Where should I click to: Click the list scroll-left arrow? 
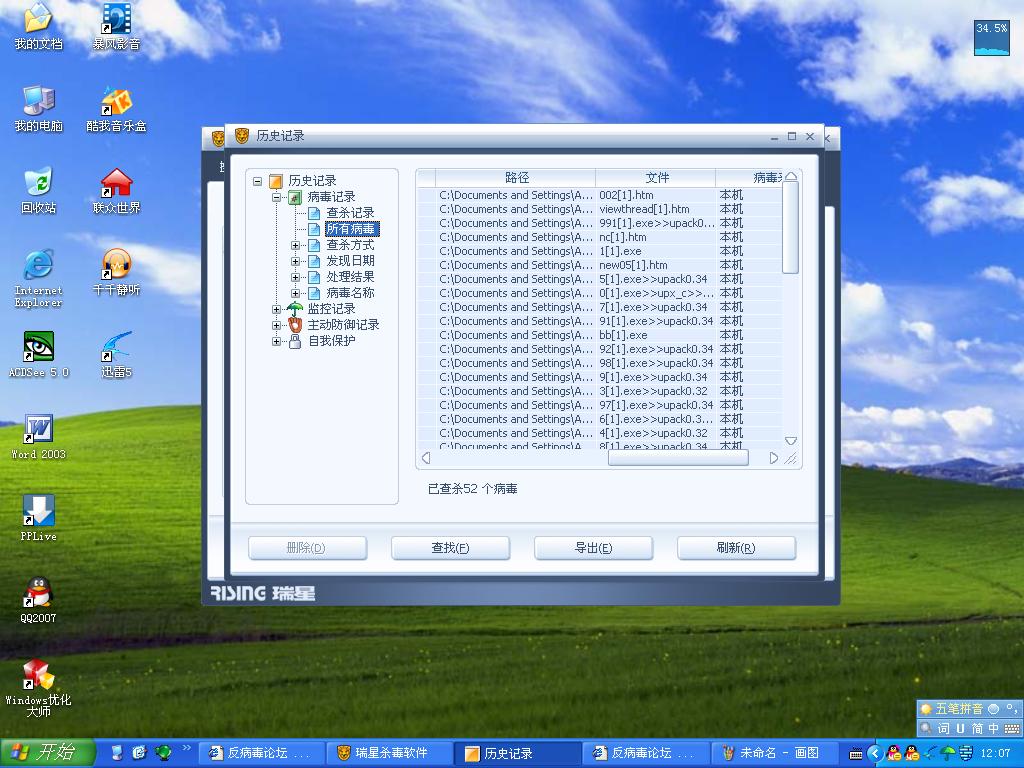[426, 458]
